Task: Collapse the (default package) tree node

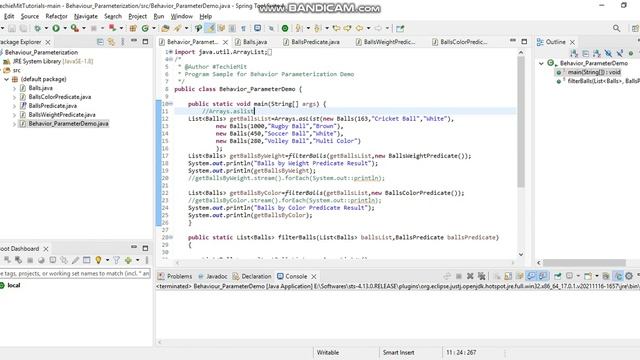Action: [7, 79]
